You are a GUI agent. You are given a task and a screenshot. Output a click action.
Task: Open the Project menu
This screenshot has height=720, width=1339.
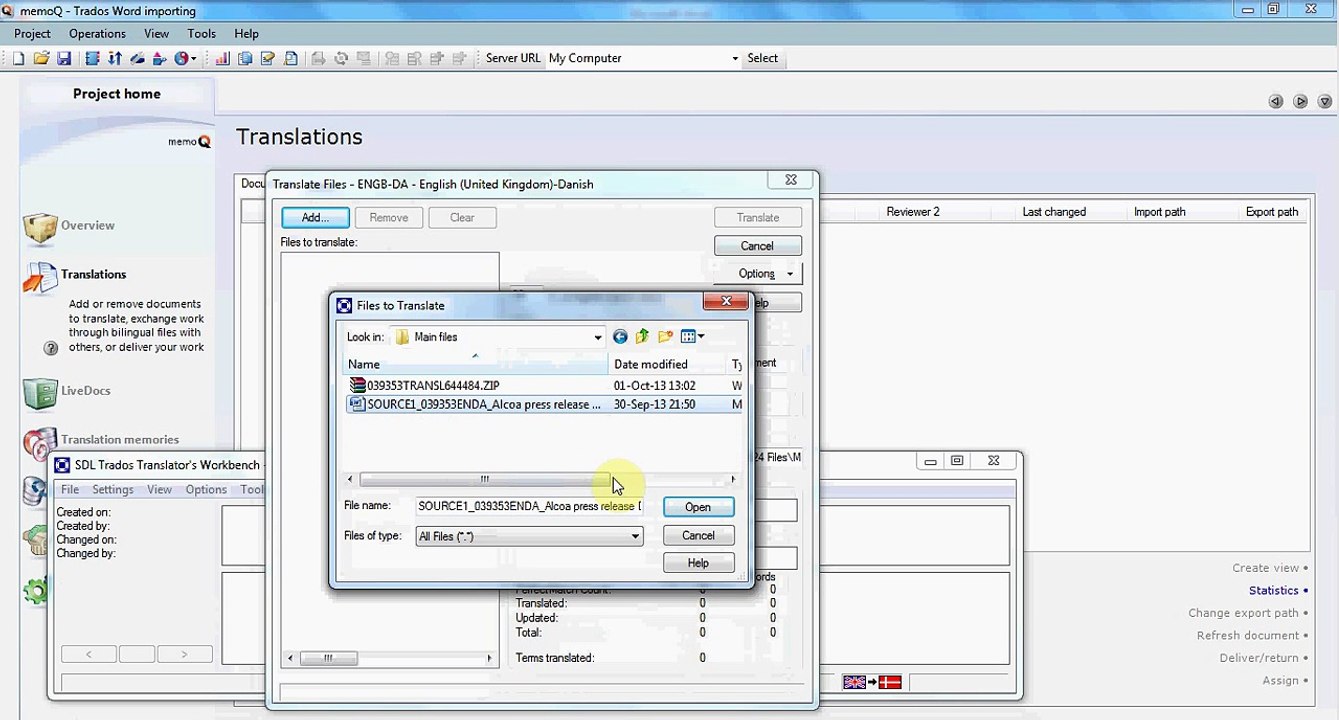point(32,33)
